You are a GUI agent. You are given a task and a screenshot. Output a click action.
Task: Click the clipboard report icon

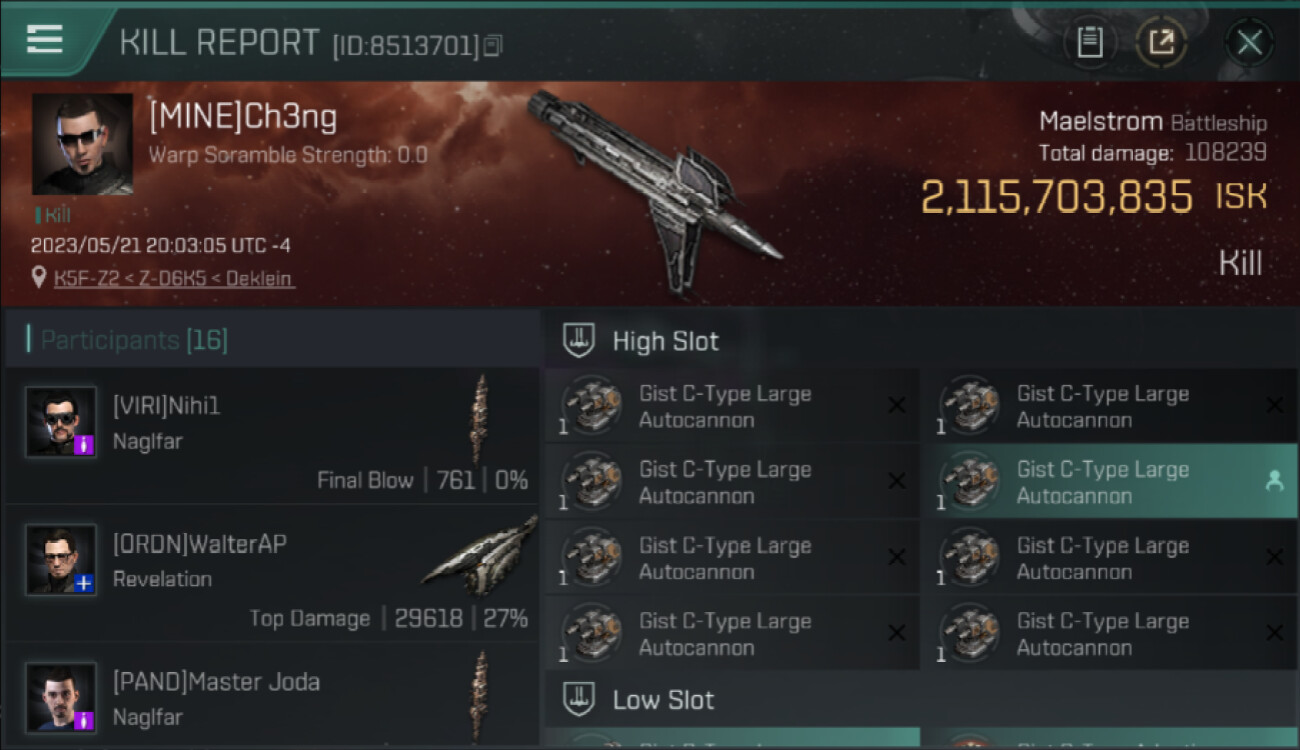1090,42
